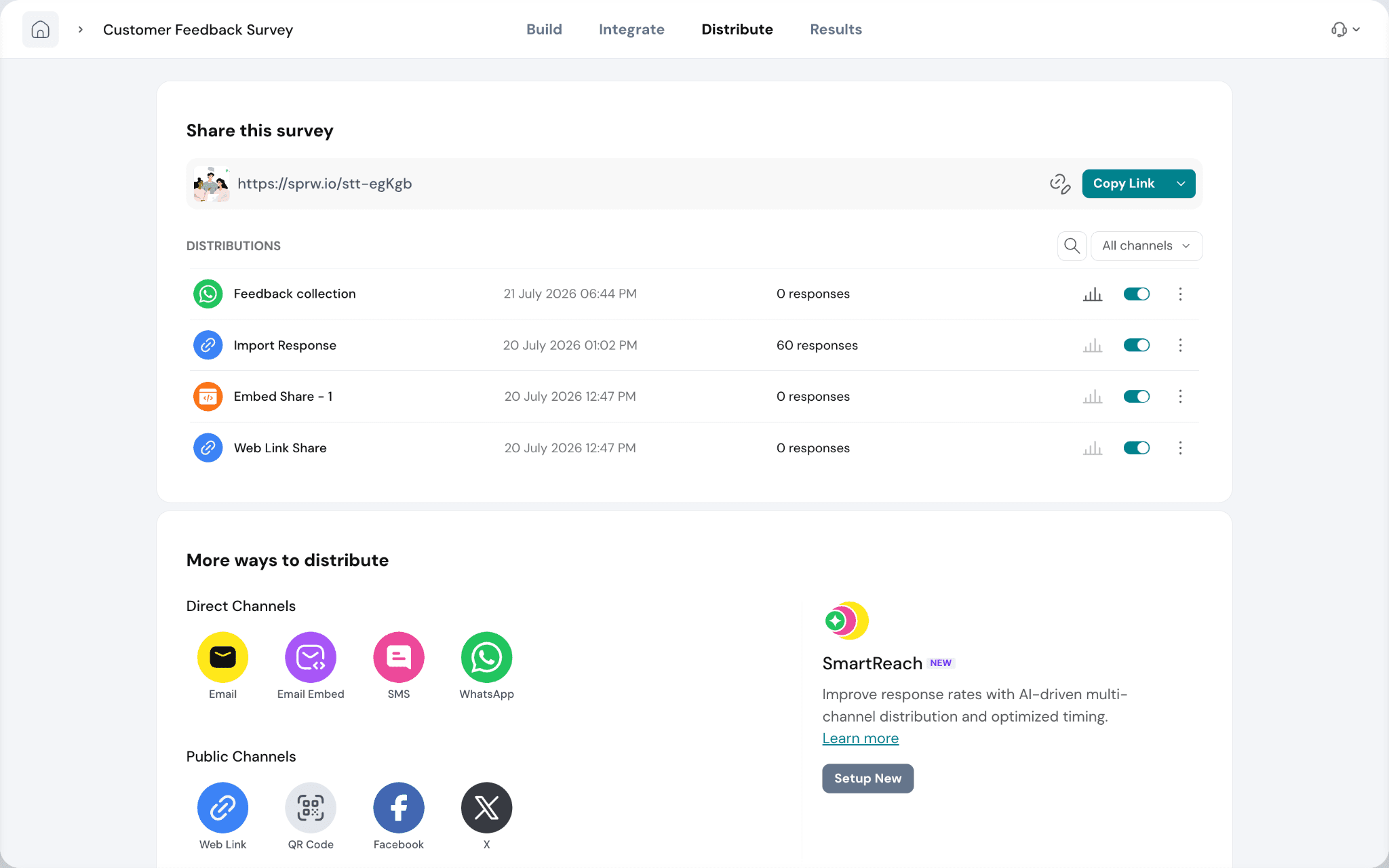Click the Setup New button
The height and width of the screenshot is (868, 1389).
click(867, 778)
